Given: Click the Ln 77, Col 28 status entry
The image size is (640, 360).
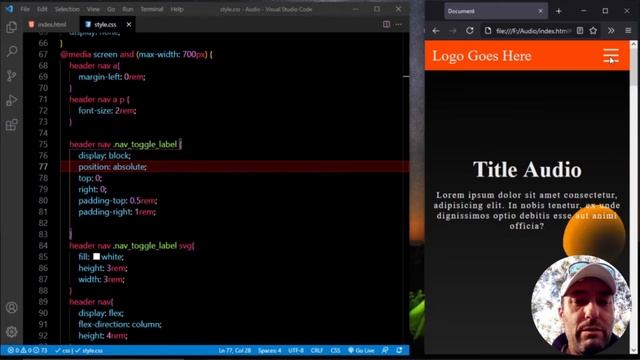Looking at the screenshot, I should point(235,350).
